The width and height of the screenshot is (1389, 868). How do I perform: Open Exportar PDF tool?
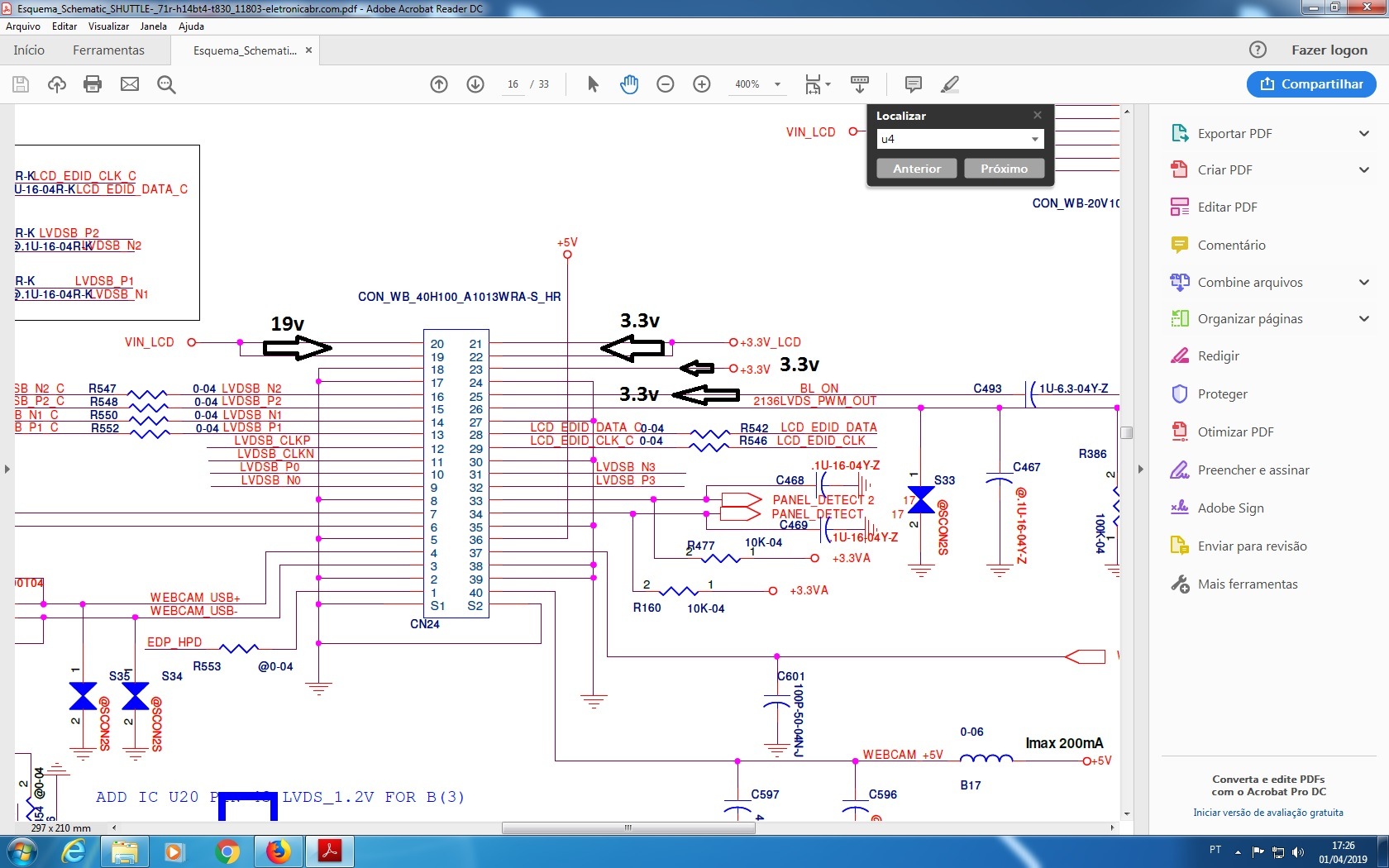[1234, 133]
